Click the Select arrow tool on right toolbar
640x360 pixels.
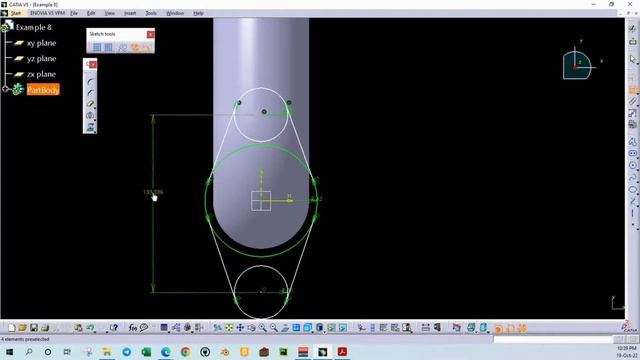633,59
